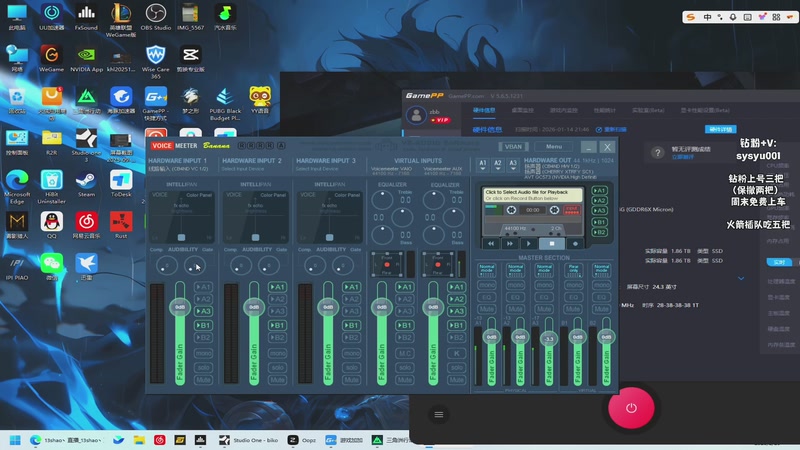The width and height of the screenshot is (800, 450).
Task: Launch Rust game shortcut
Action: pyautogui.click(x=121, y=226)
